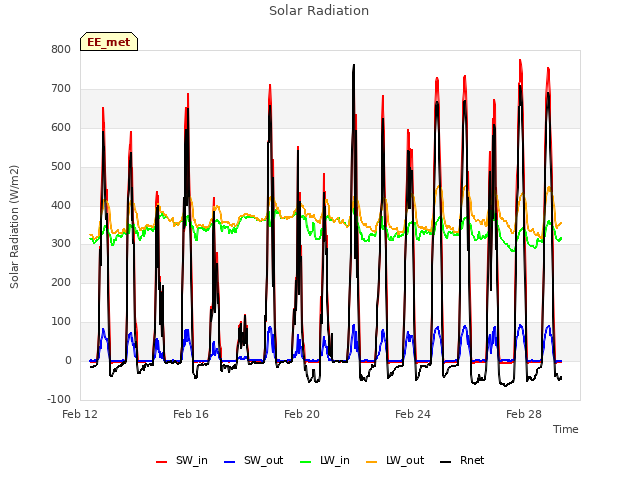Click the Feb 12 x-axis label
The width and height of the screenshot is (640, 480).
(x=80, y=414)
